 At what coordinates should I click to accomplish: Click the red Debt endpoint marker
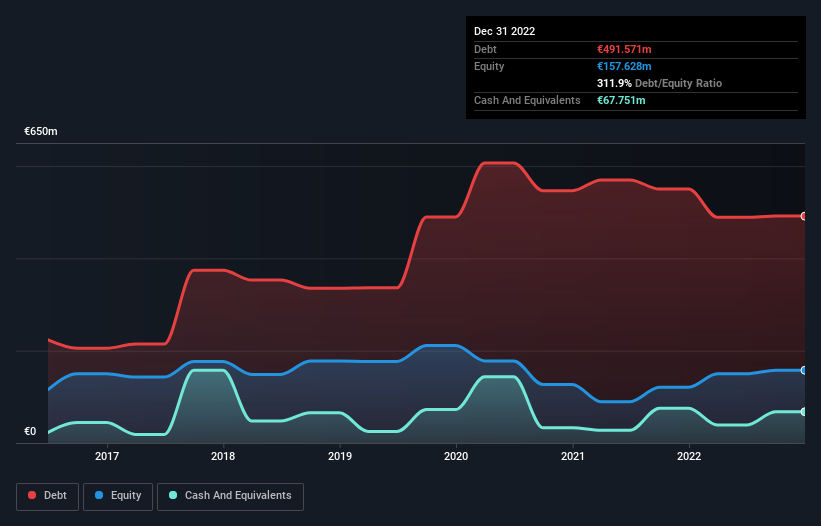pos(804,216)
